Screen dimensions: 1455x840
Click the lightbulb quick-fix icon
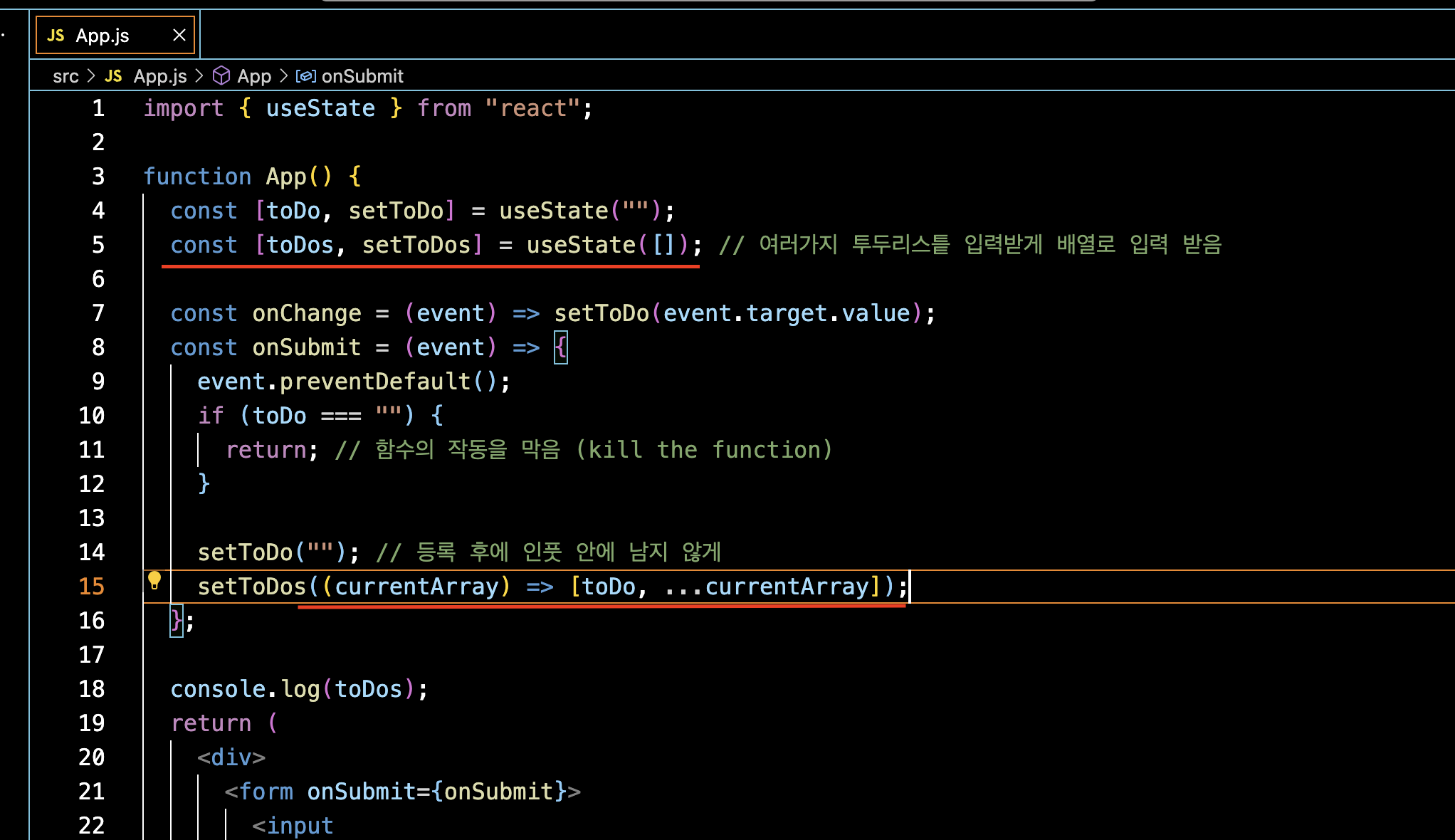tap(154, 581)
